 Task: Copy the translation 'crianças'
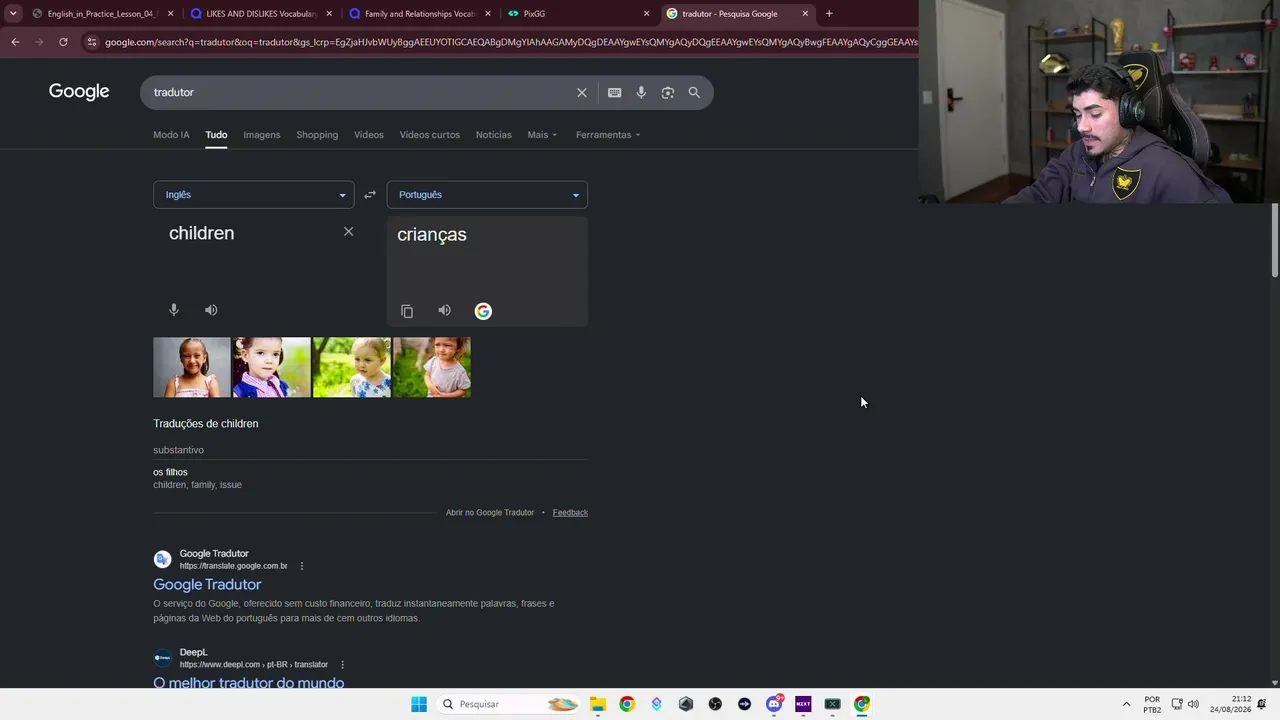pyautogui.click(x=407, y=311)
